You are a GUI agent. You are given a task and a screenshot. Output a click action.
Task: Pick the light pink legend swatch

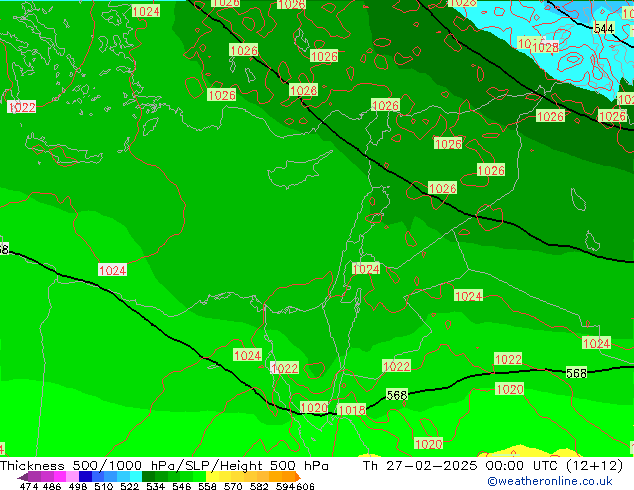click(72, 476)
